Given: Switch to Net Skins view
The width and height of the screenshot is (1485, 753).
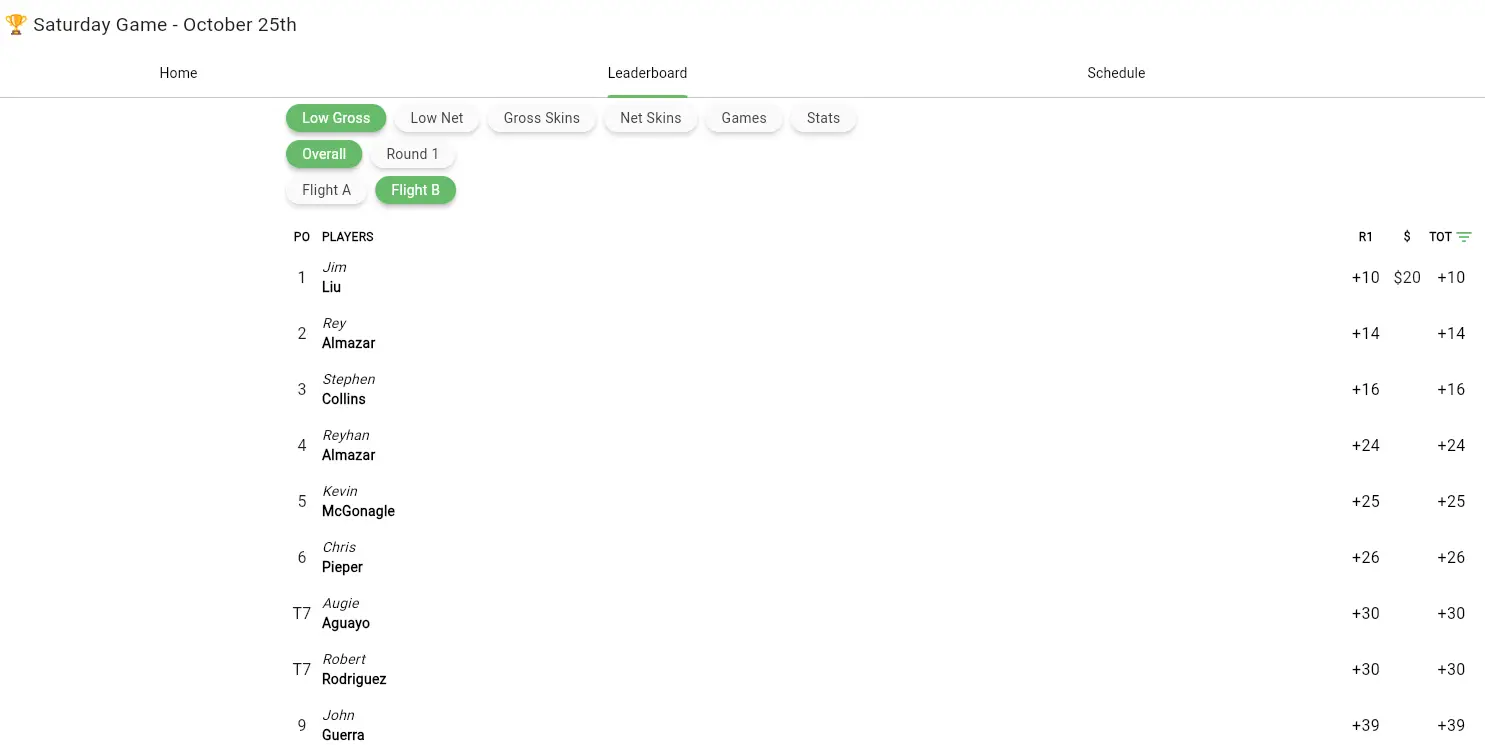Looking at the screenshot, I should [650, 118].
